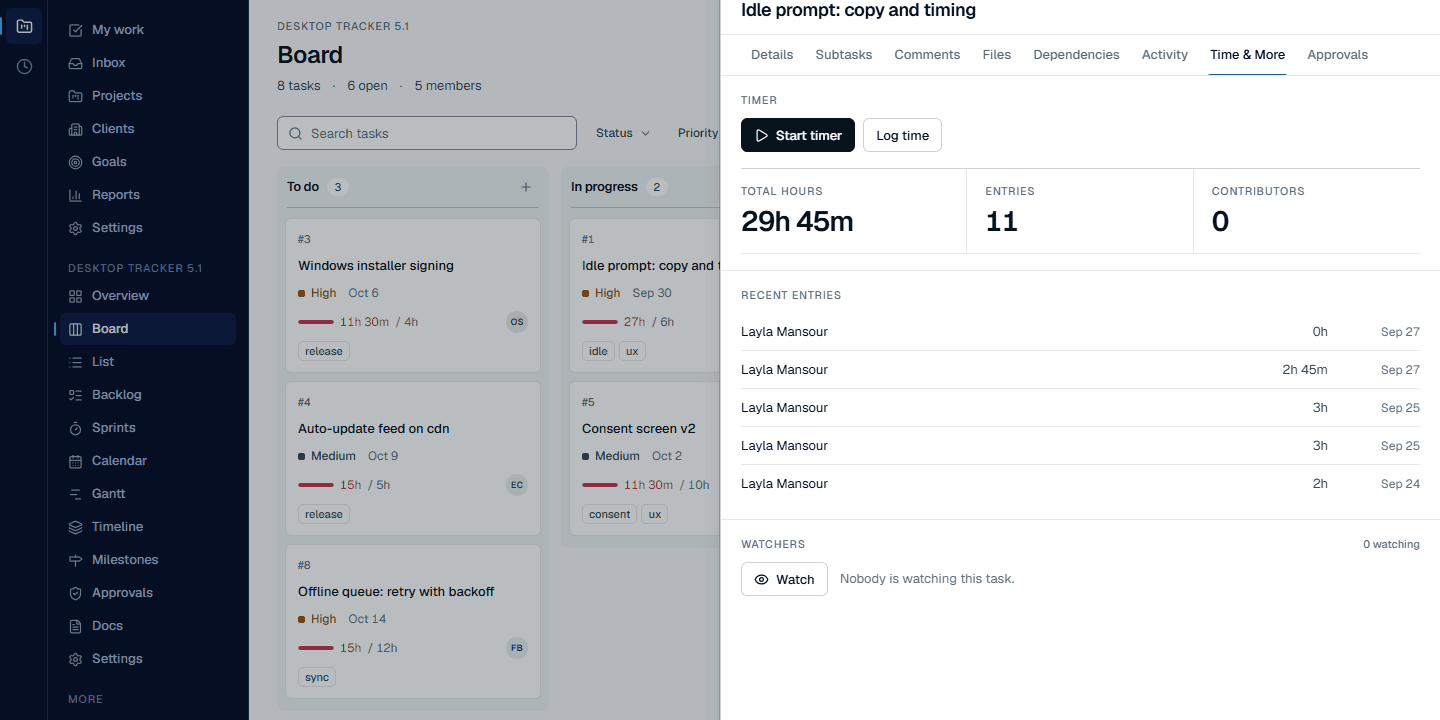Switch to the Details tab
Screen dimensions: 1440x720
[x=772, y=55]
